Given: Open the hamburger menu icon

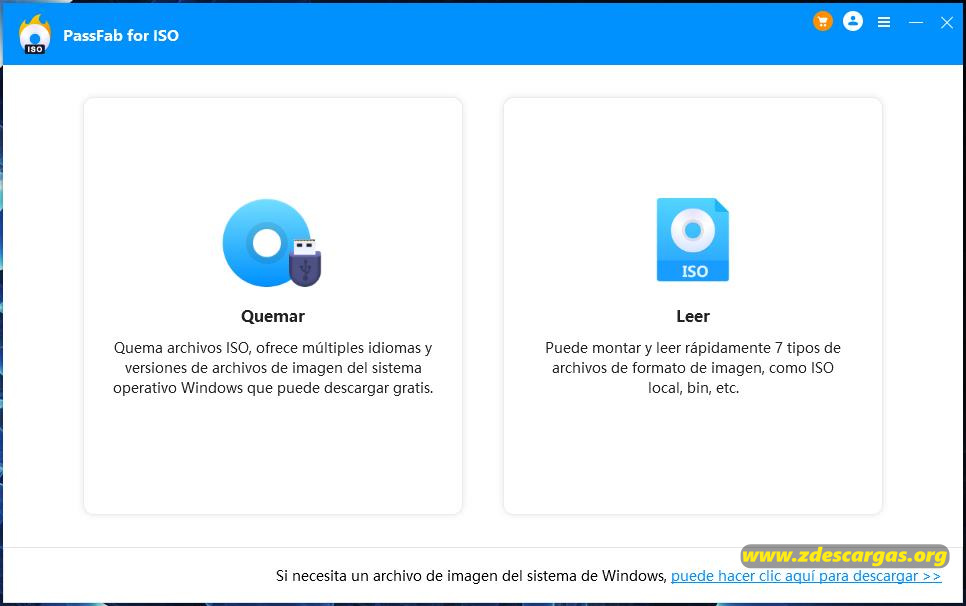Looking at the screenshot, I should pyautogui.click(x=884, y=23).
